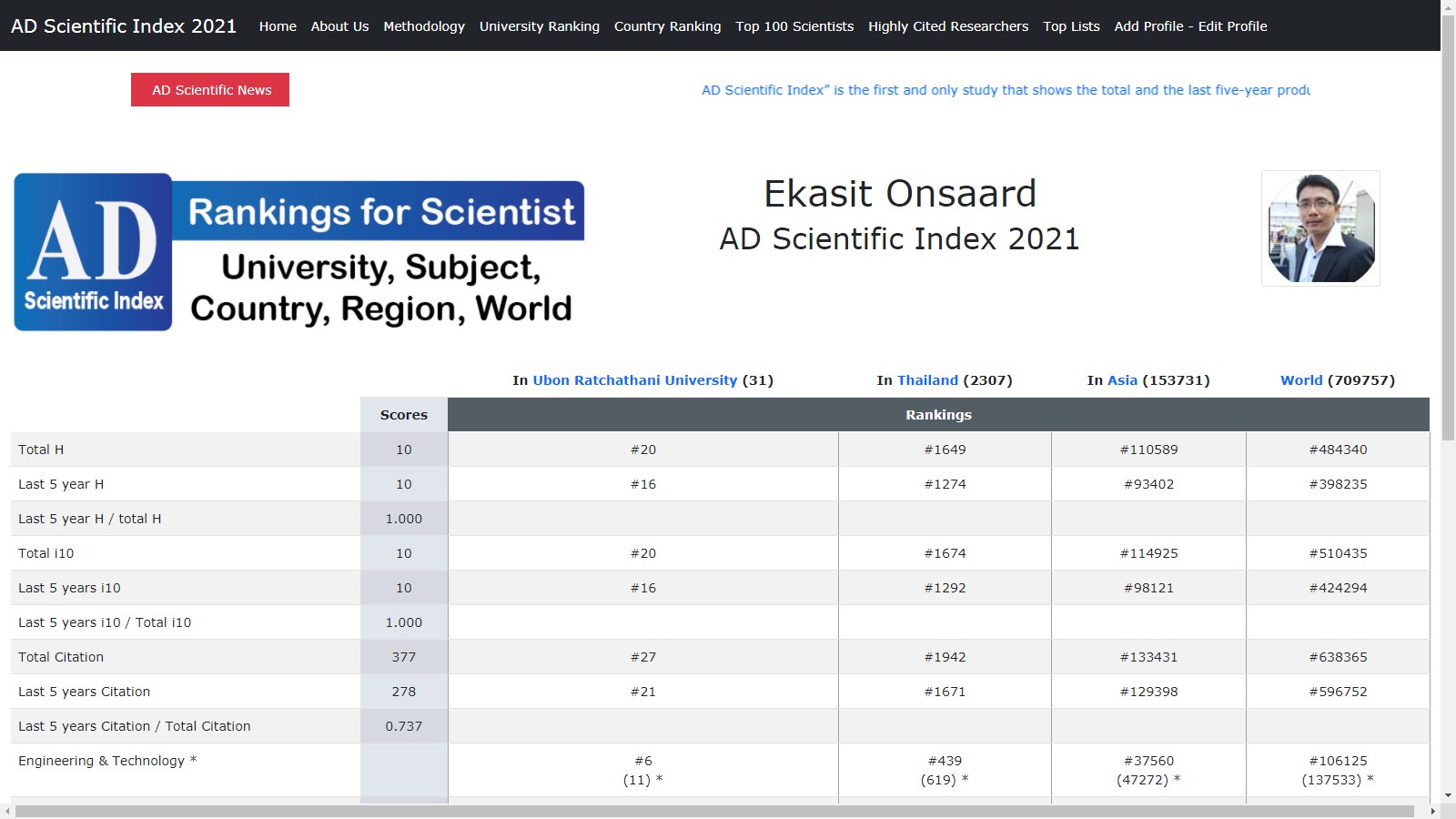Click Last 5 years Citation world rank #596752
The width and height of the screenshot is (1456, 819).
(1338, 692)
